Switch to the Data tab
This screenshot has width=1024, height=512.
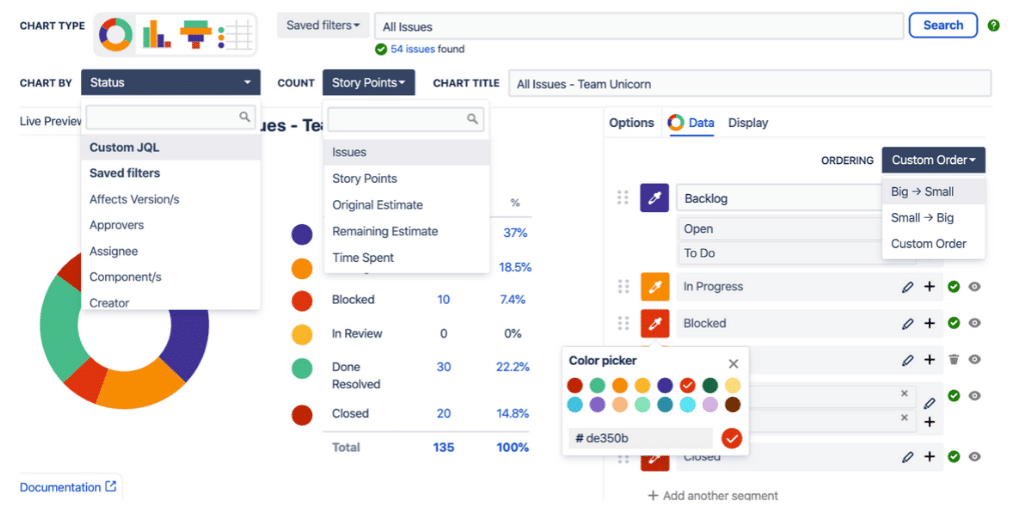tap(691, 123)
